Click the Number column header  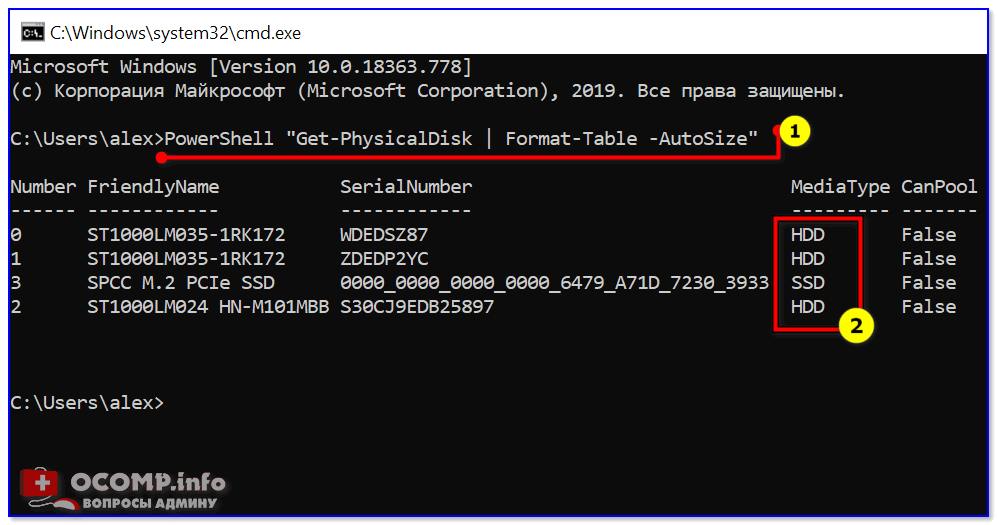pos(43,187)
